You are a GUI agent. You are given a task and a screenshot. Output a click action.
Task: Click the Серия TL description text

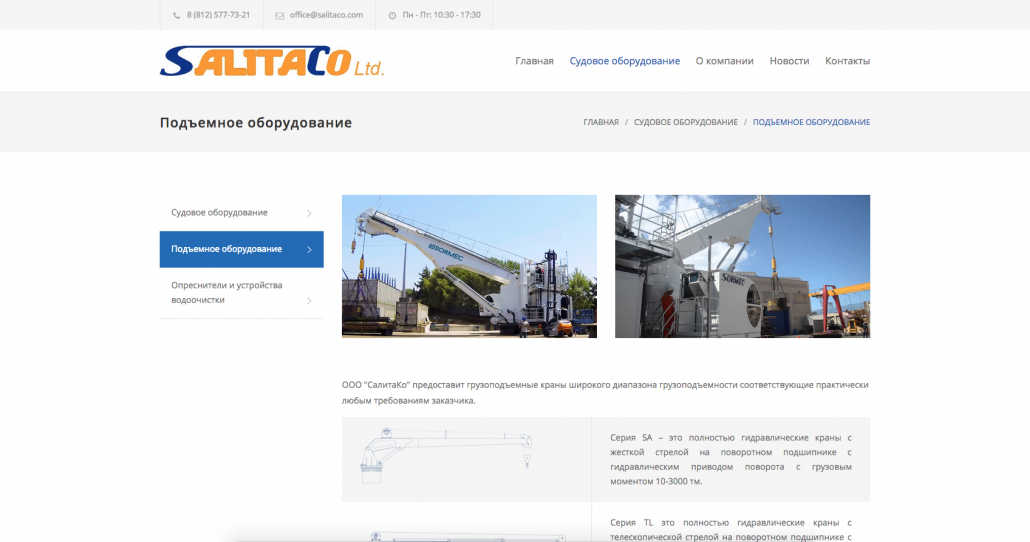pyautogui.click(x=730, y=530)
